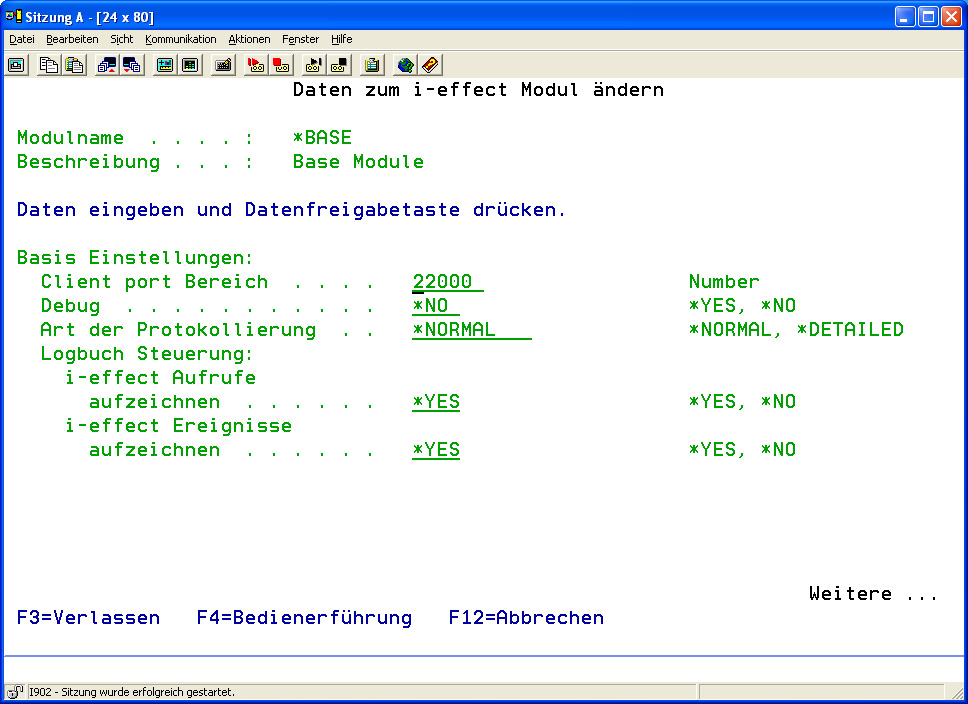Select the Art der Protokollierung field

coord(471,330)
